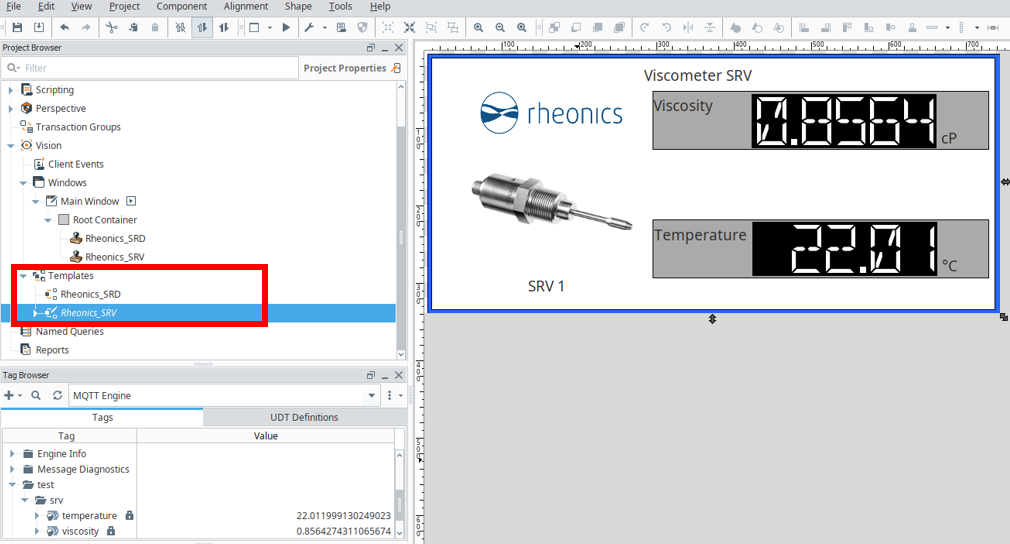
Task: Switch to the Tags tab
Action: point(102,417)
